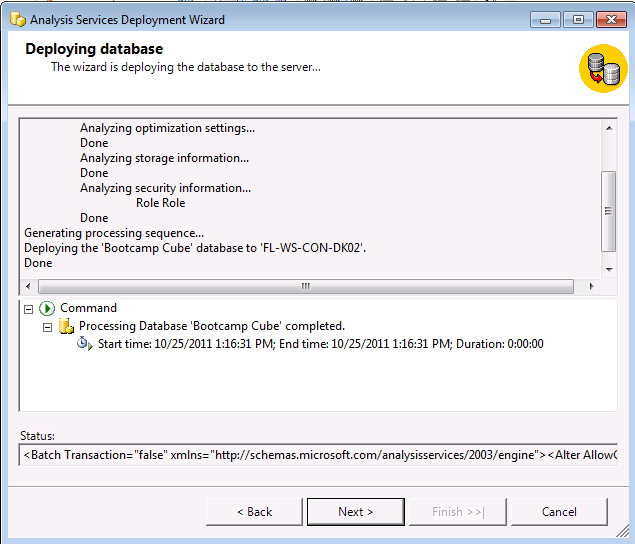Cancel the deployment wizard
635x544 pixels.
tap(559, 512)
